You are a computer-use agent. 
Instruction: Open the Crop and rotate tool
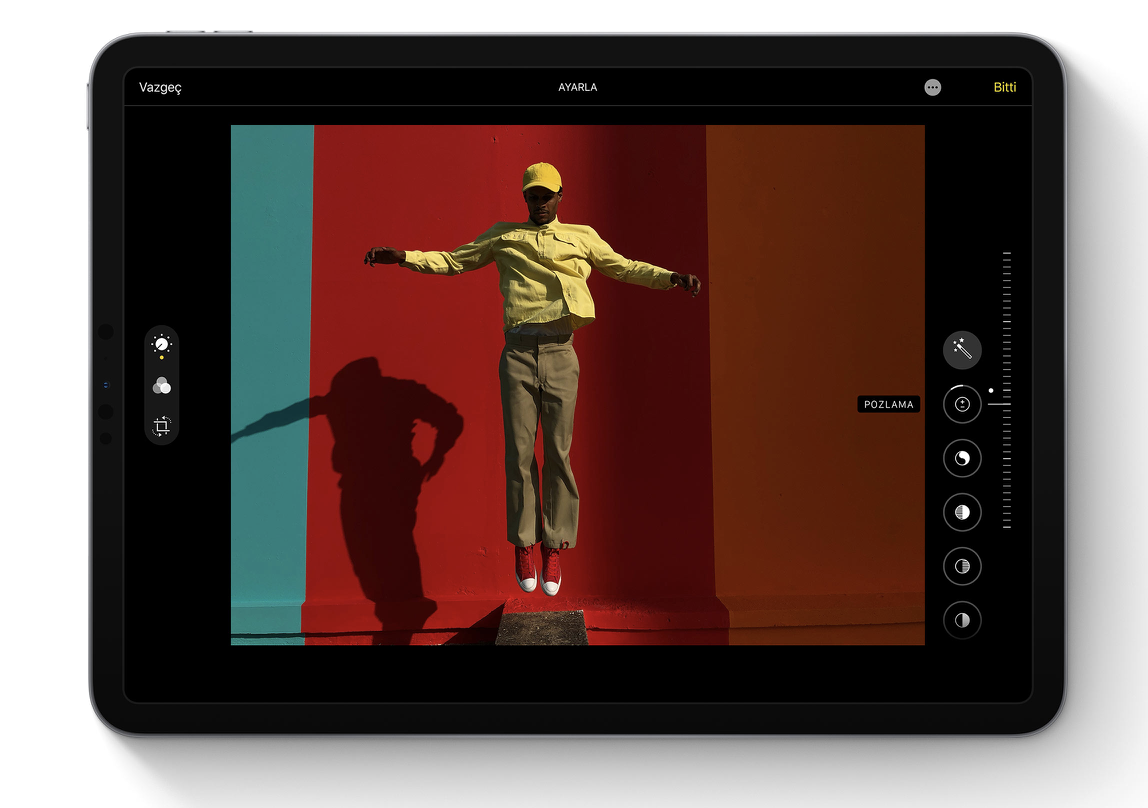(161, 426)
